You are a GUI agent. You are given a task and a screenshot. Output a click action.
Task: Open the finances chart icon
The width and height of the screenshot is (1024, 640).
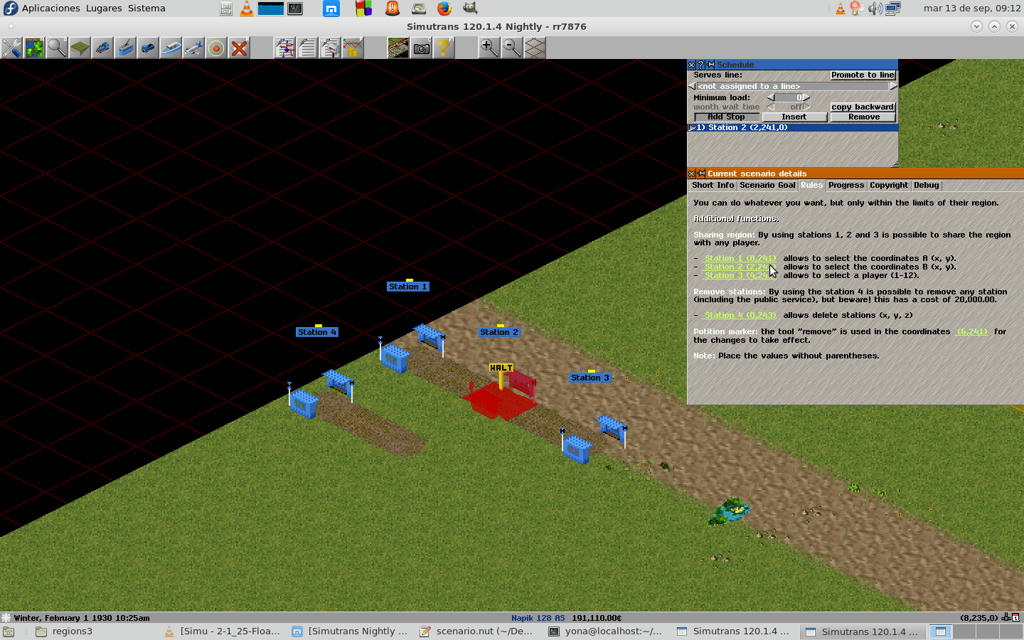point(353,48)
